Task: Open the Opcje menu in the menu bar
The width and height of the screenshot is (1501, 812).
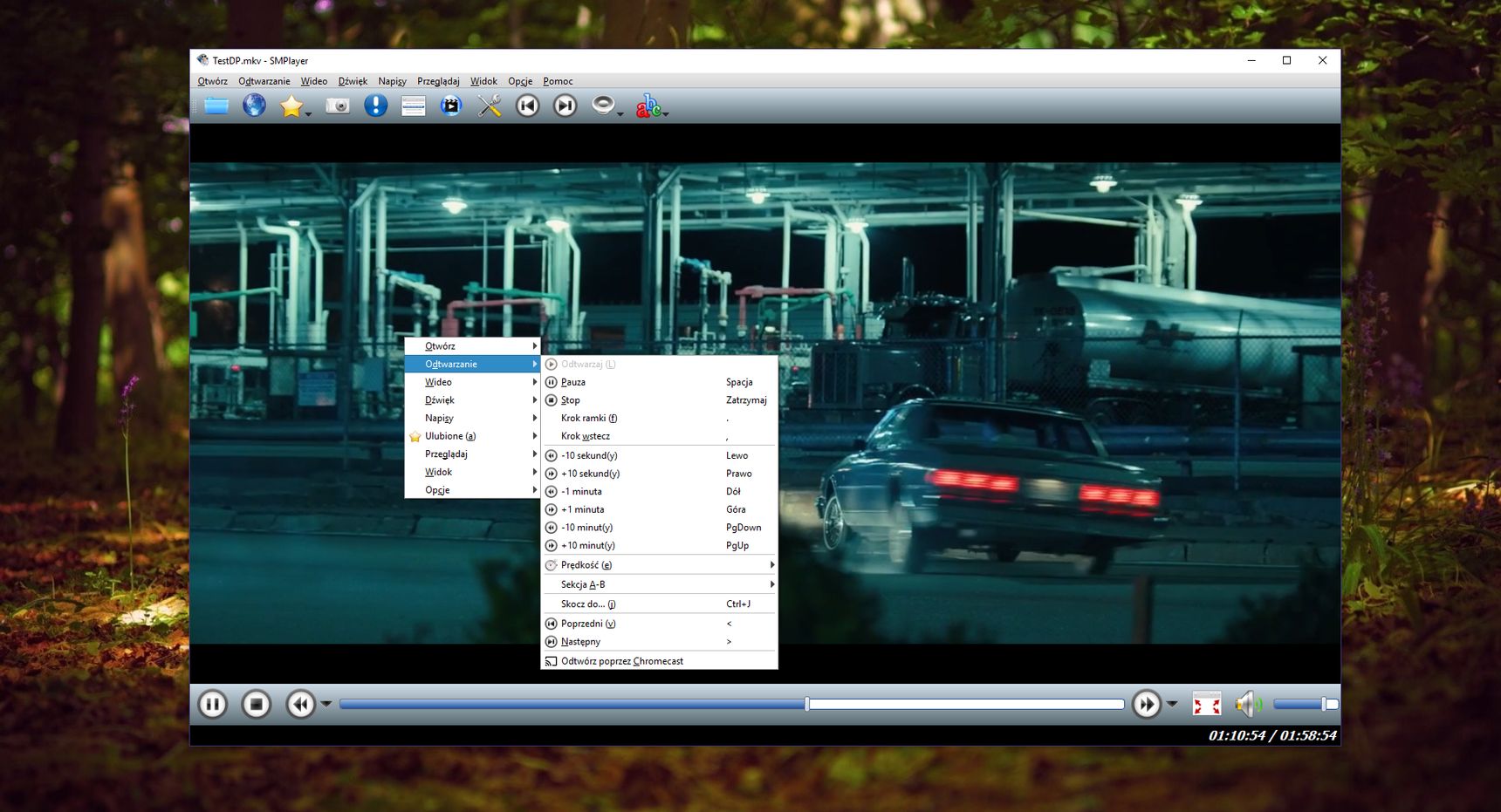Action: click(520, 81)
